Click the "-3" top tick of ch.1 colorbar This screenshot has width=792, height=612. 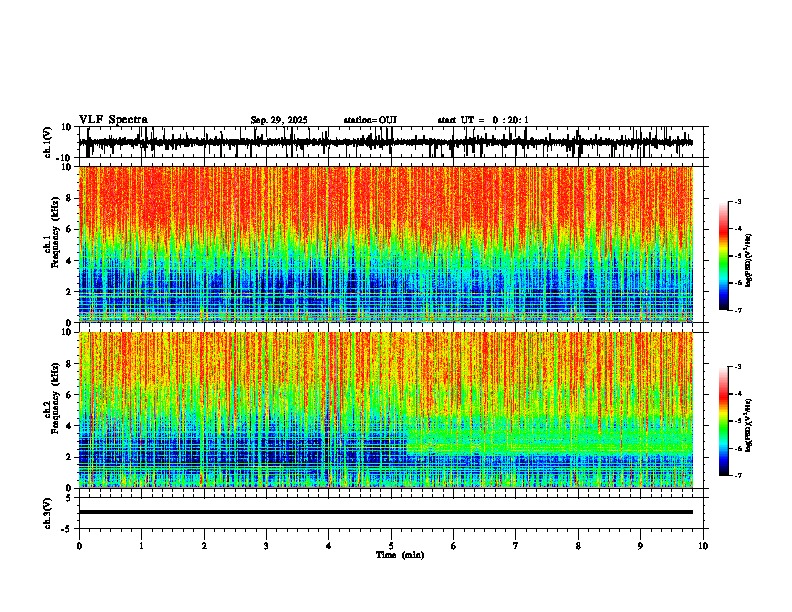(x=738, y=201)
